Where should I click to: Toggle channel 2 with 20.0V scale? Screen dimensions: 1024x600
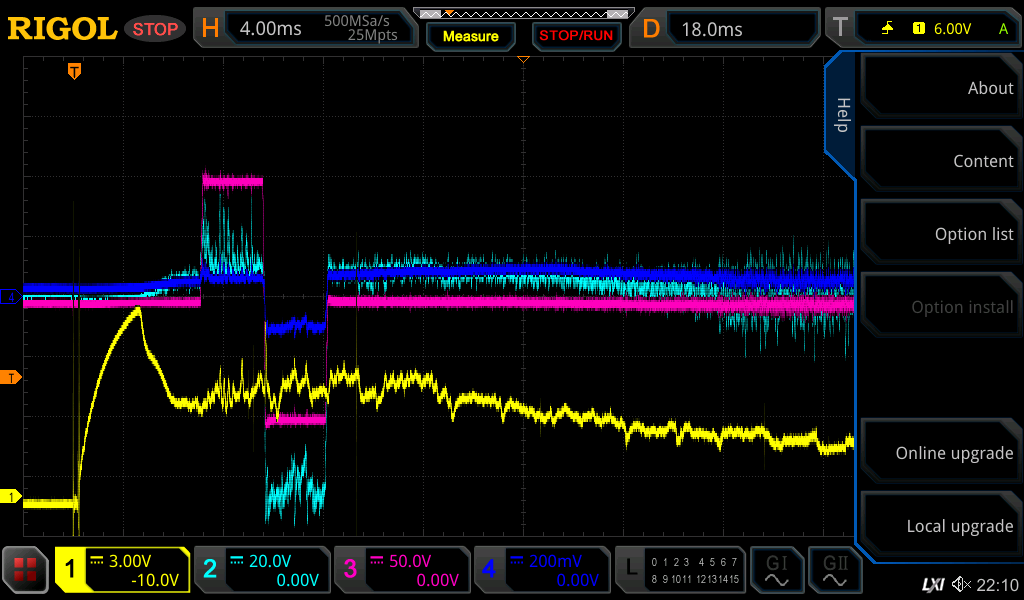coord(262,571)
